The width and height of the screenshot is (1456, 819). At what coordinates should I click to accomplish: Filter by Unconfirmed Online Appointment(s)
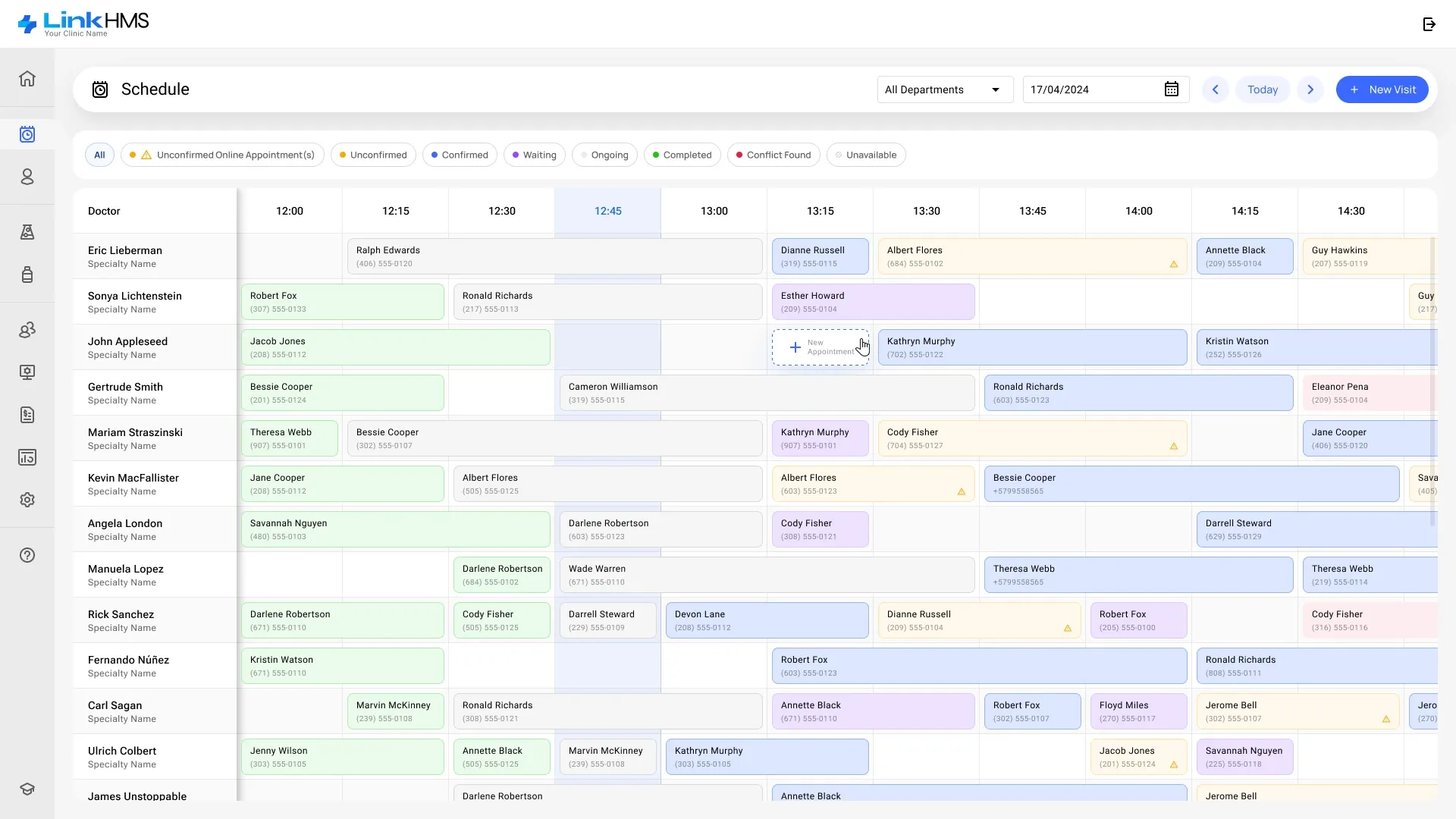coord(222,155)
